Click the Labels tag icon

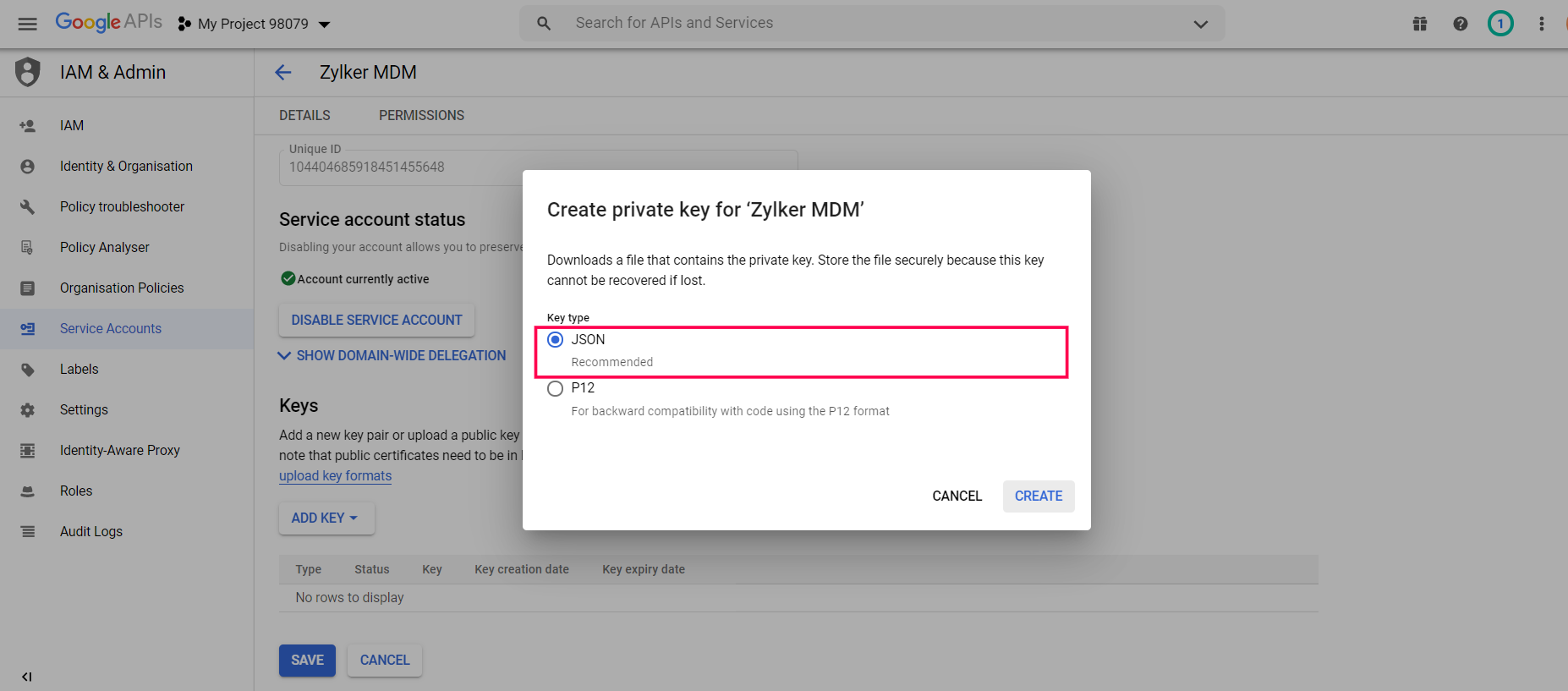point(28,370)
